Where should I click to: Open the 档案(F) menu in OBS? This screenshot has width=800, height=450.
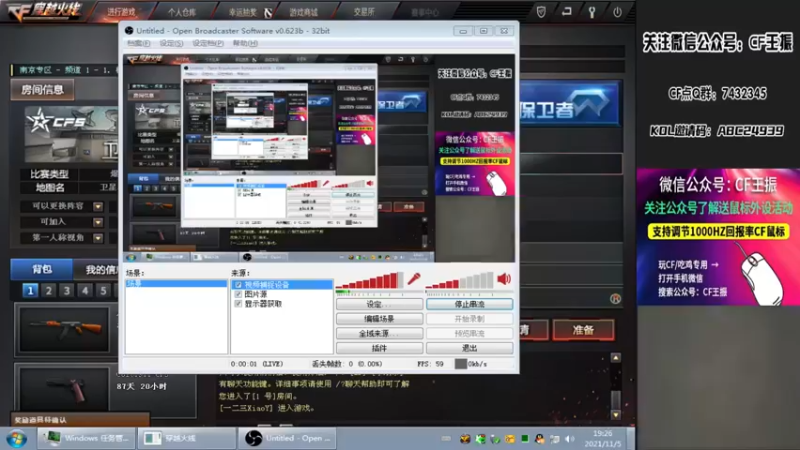point(138,43)
